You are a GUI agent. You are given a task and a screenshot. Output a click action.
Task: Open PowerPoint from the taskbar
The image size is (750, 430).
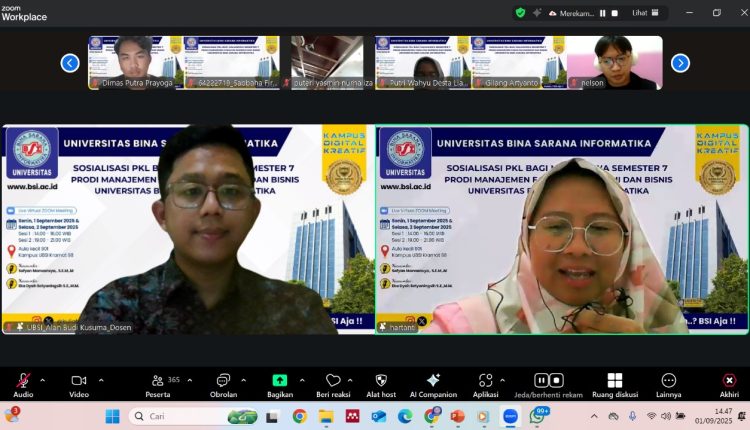coord(457,417)
